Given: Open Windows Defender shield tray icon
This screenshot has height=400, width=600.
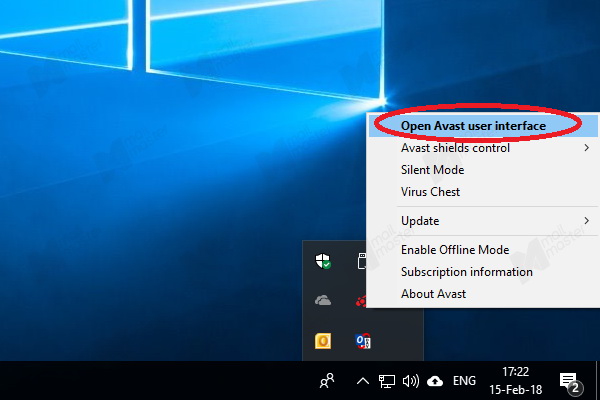Looking at the screenshot, I should coord(323,261).
